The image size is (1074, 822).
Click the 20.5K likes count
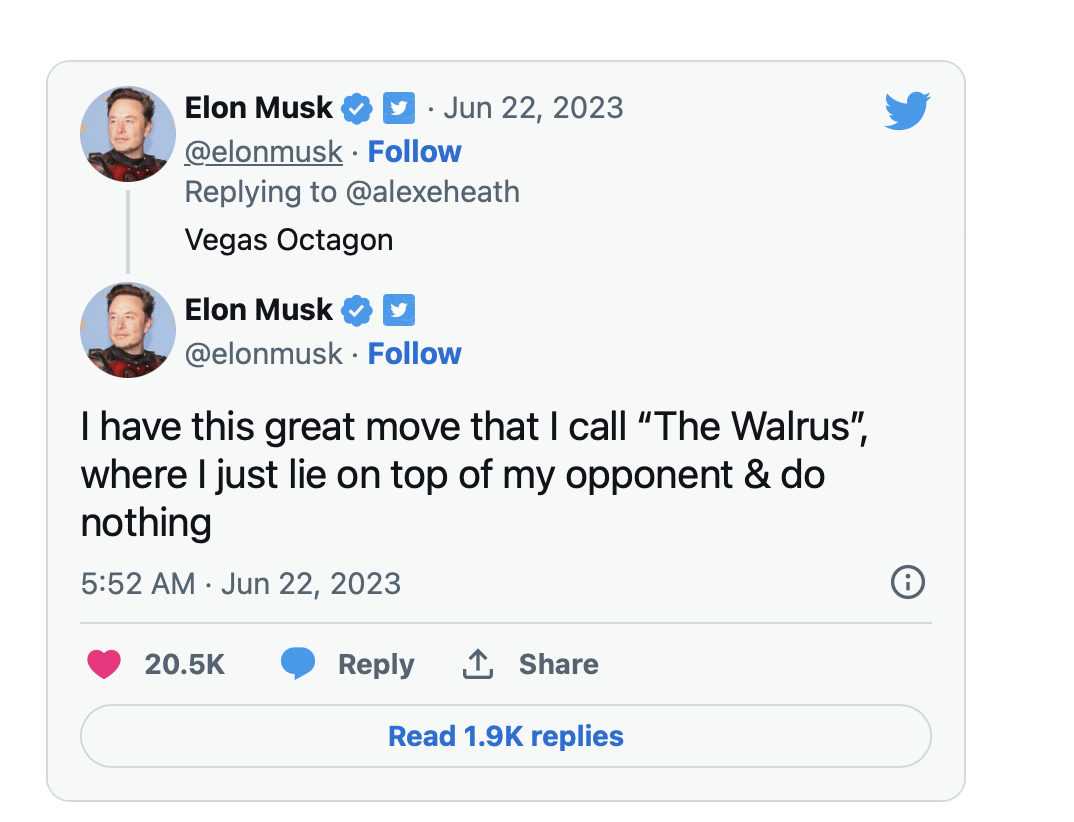coord(184,664)
